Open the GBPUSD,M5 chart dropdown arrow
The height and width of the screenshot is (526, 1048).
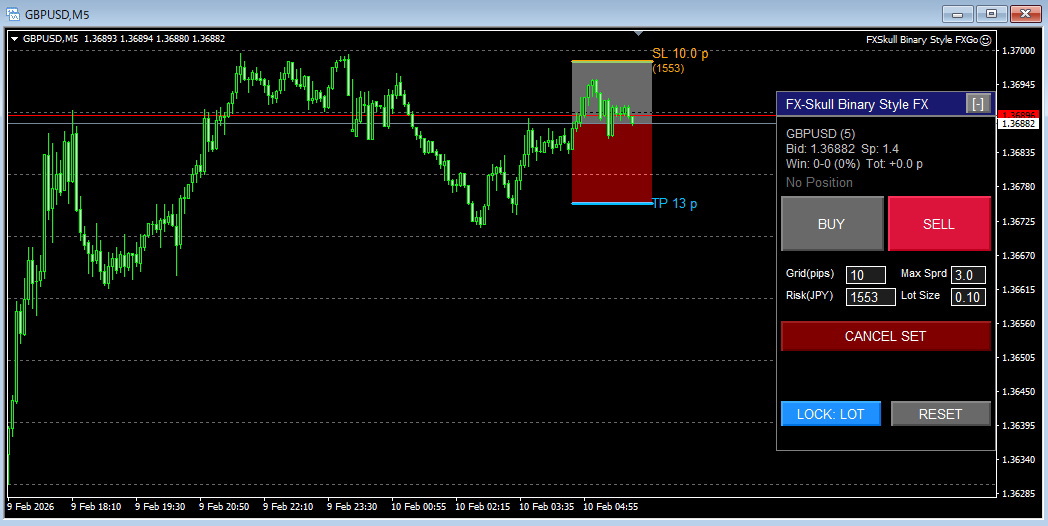pos(14,39)
